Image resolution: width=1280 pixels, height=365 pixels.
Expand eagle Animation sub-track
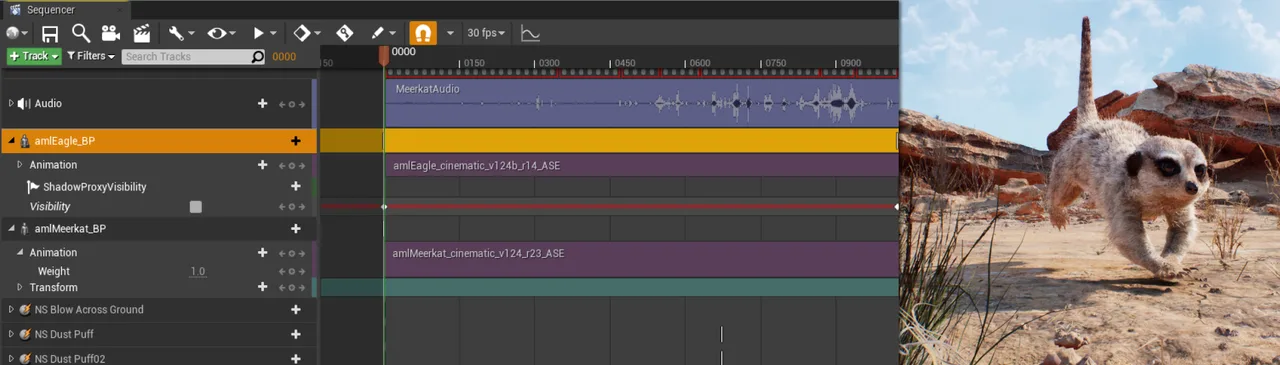click(x=20, y=165)
